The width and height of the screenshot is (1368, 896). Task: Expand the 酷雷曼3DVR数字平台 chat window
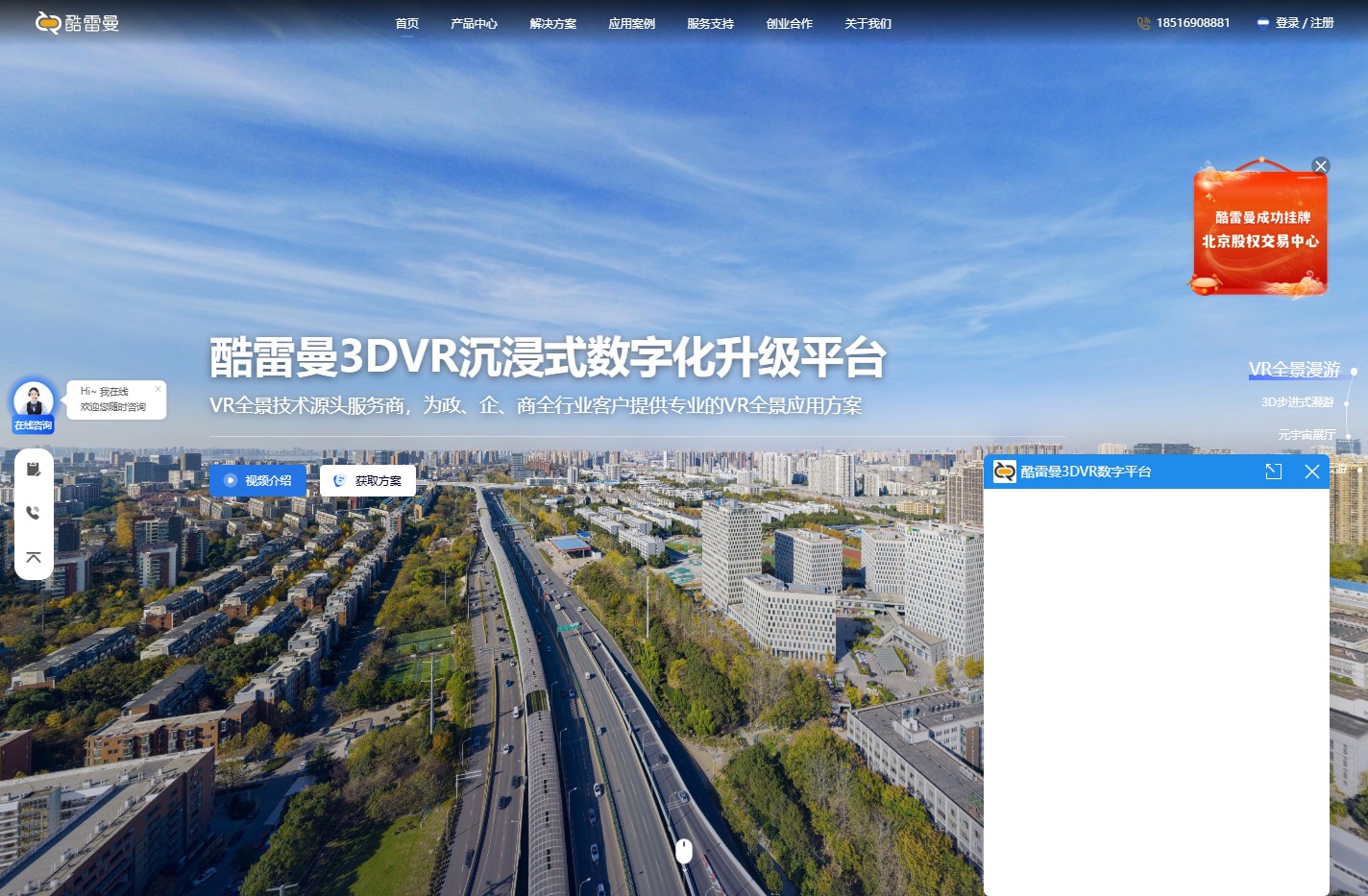tap(1274, 472)
